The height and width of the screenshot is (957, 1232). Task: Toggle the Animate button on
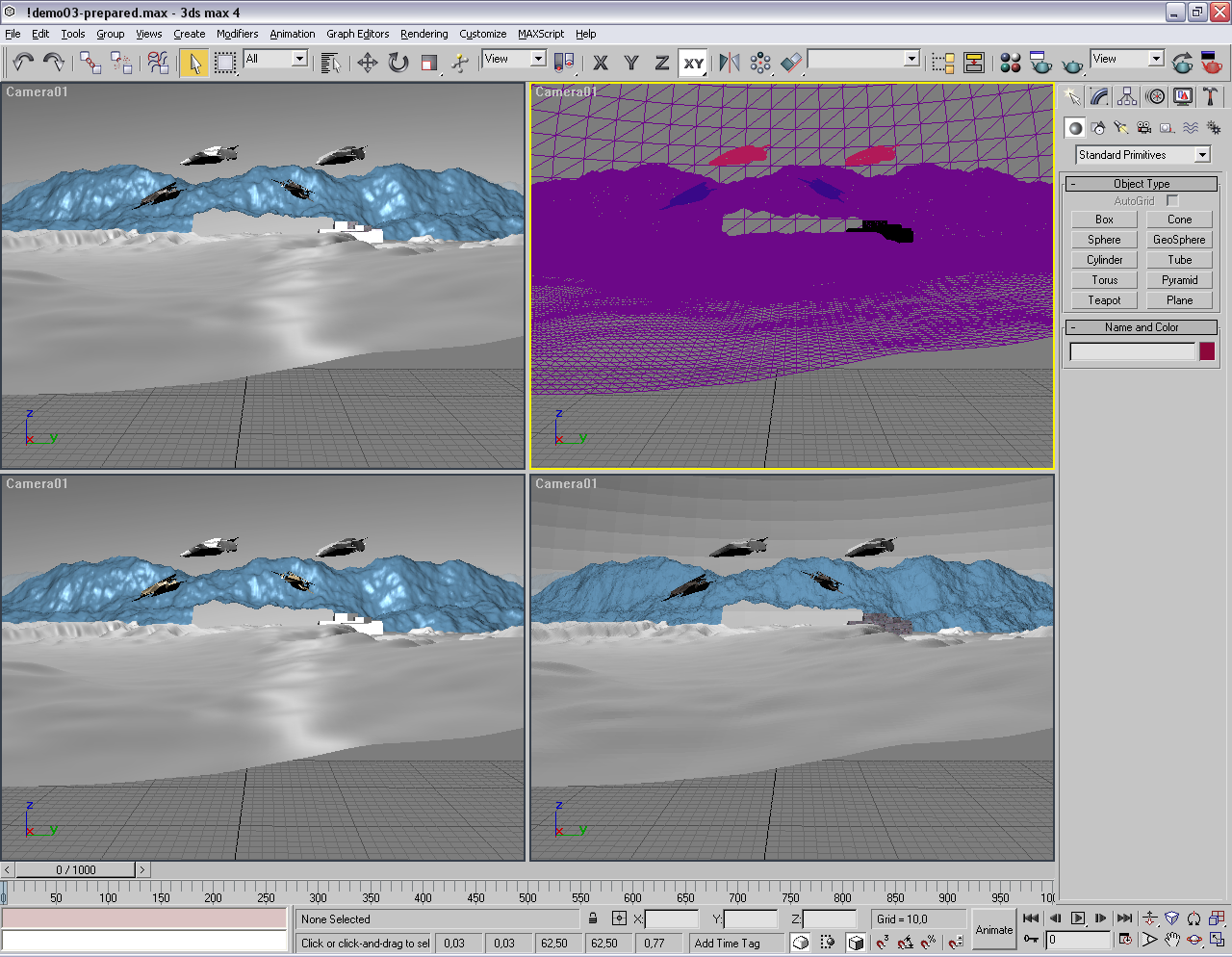point(993,929)
